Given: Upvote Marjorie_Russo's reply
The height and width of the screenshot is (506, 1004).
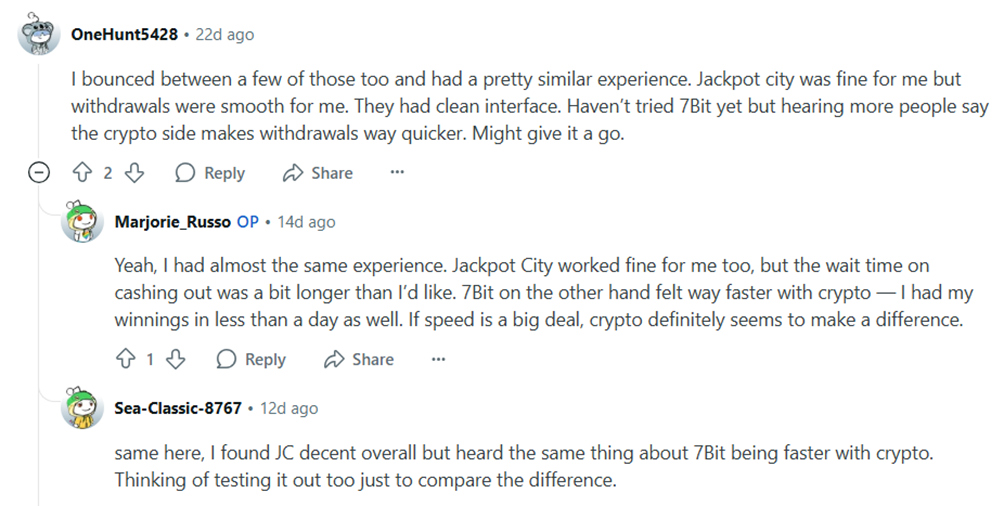Looking at the screenshot, I should (x=126, y=359).
